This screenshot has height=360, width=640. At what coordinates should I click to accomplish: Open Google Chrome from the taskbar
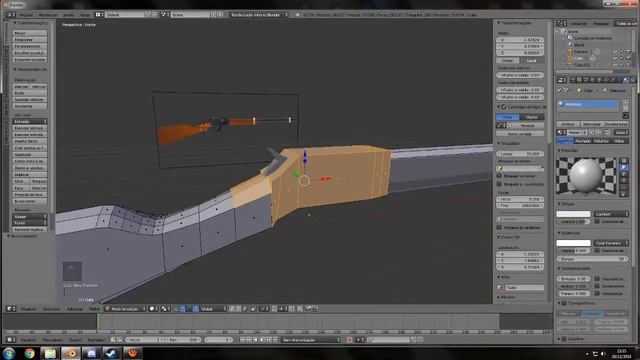click(x=29, y=353)
